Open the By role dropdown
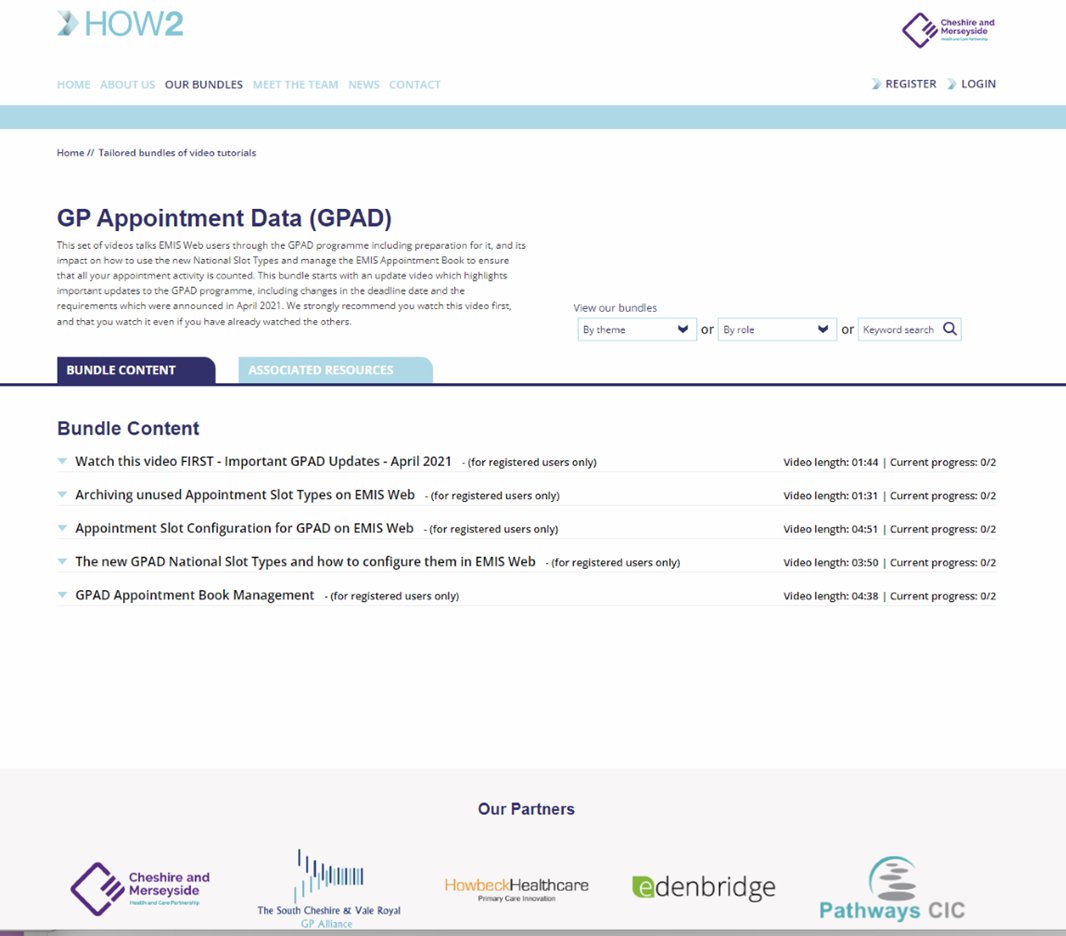Image resolution: width=1066 pixels, height=936 pixels. [776, 330]
